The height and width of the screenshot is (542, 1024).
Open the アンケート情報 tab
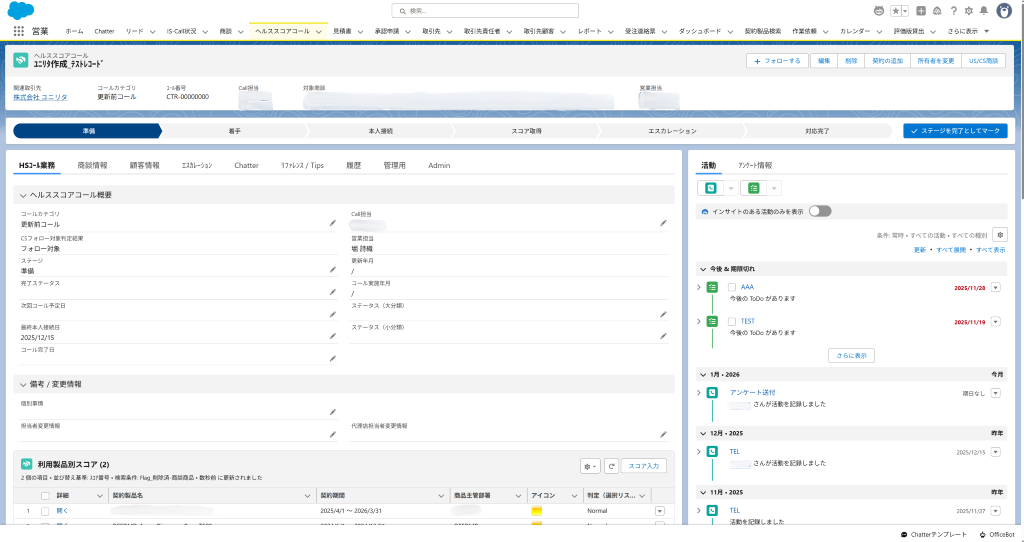coord(755,165)
